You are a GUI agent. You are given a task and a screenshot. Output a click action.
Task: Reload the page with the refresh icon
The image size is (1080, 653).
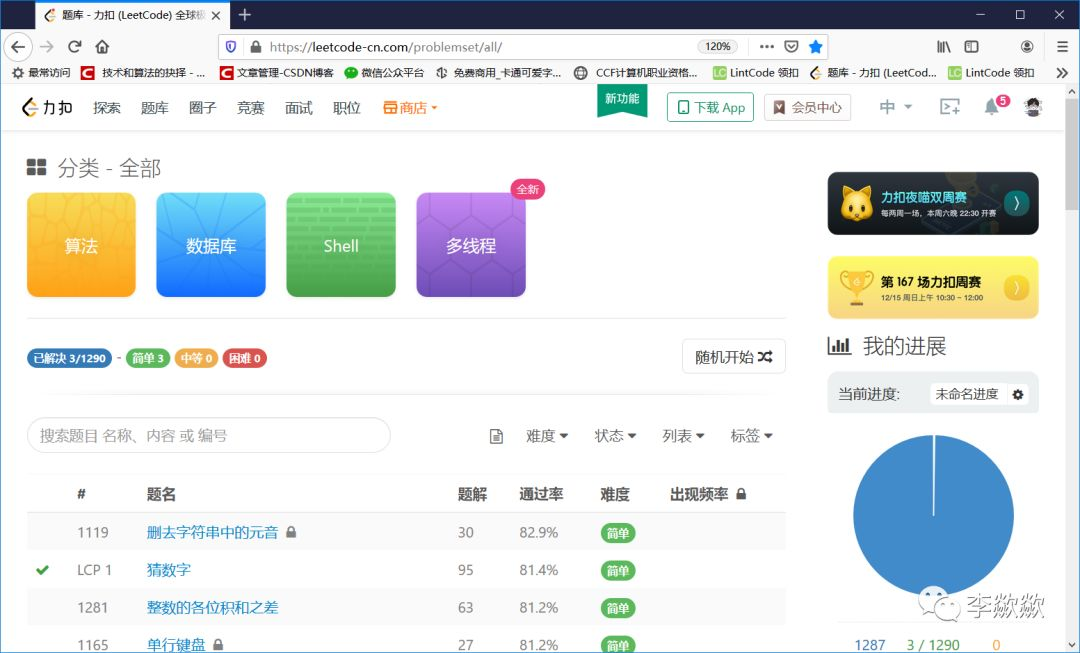click(x=74, y=47)
